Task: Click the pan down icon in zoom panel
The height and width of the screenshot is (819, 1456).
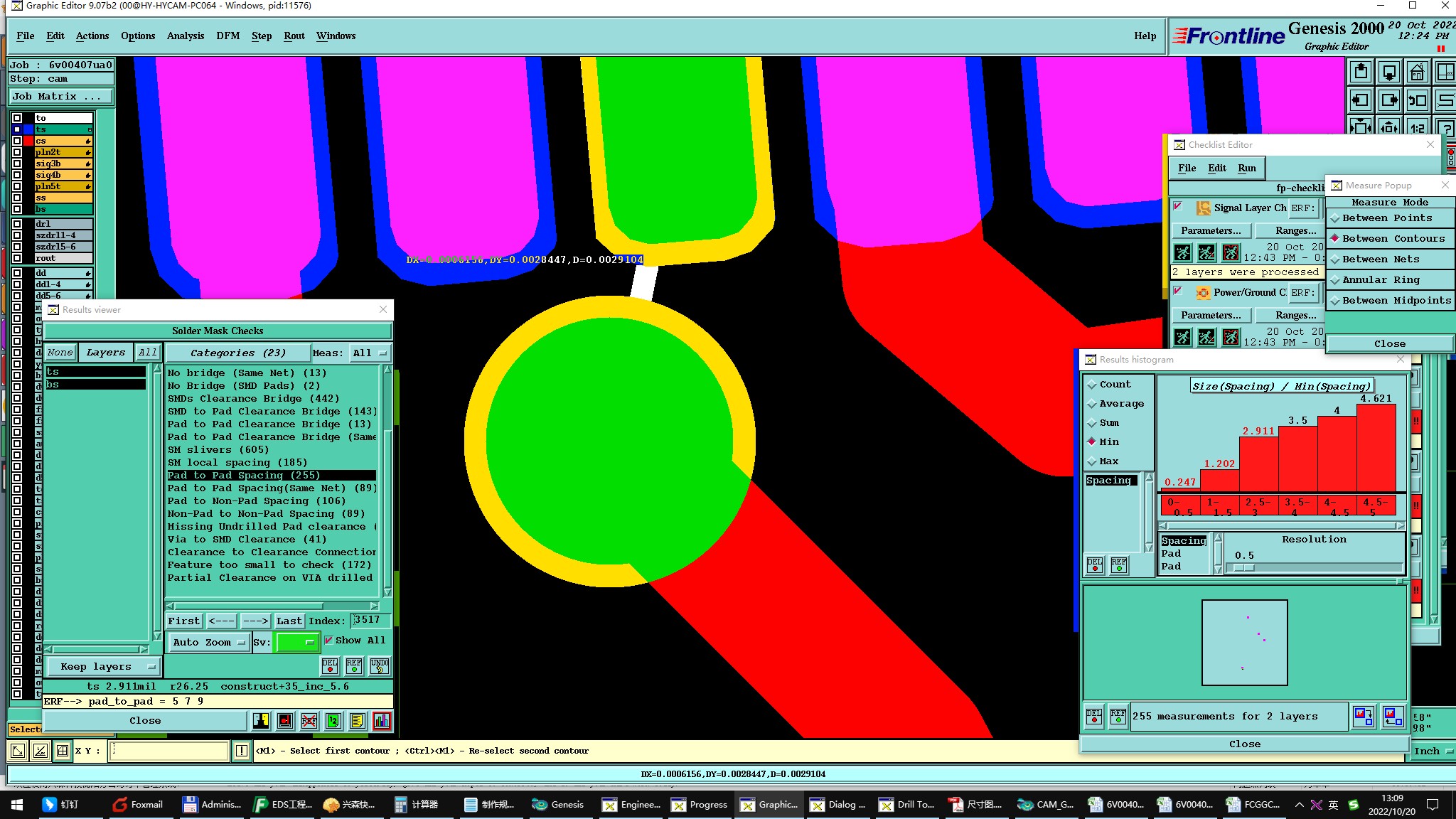Action: tap(1389, 72)
